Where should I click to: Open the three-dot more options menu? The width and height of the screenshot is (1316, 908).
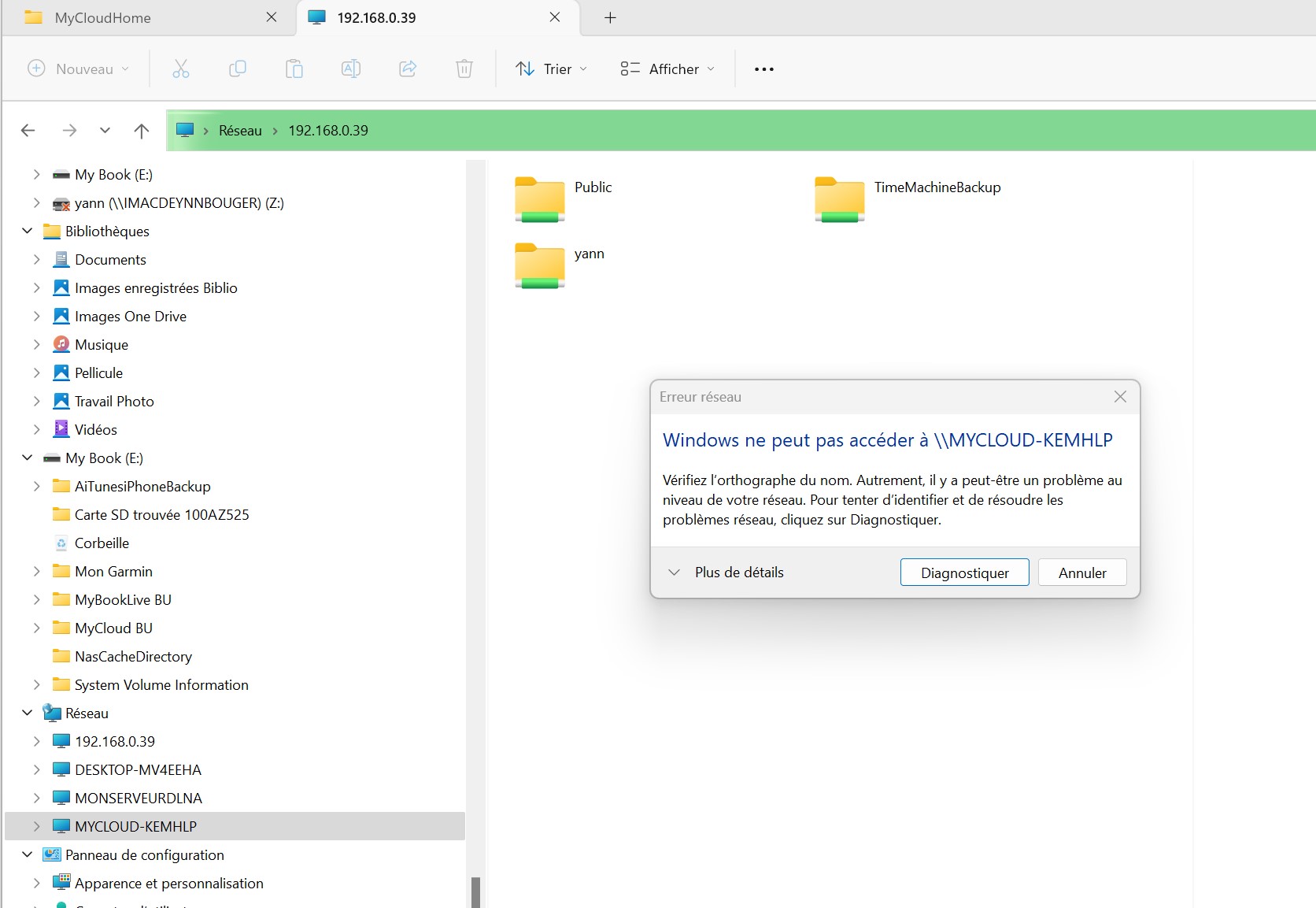763,69
